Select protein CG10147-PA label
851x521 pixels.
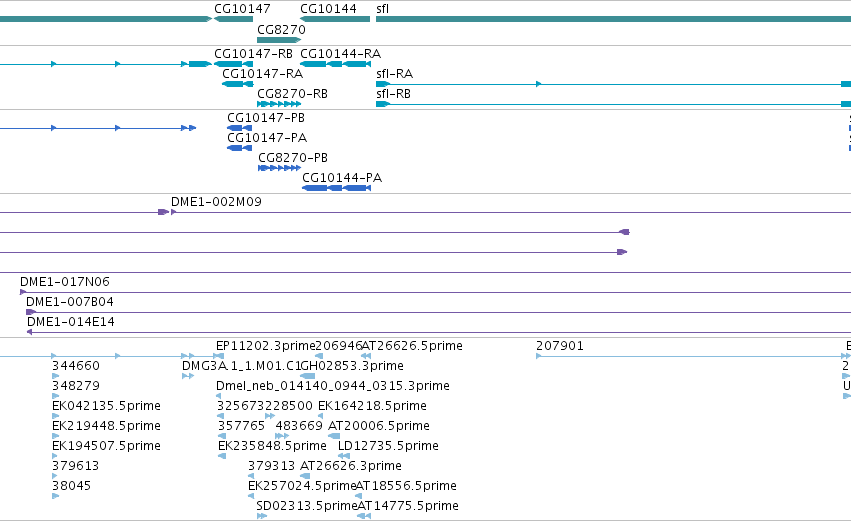click(267, 137)
